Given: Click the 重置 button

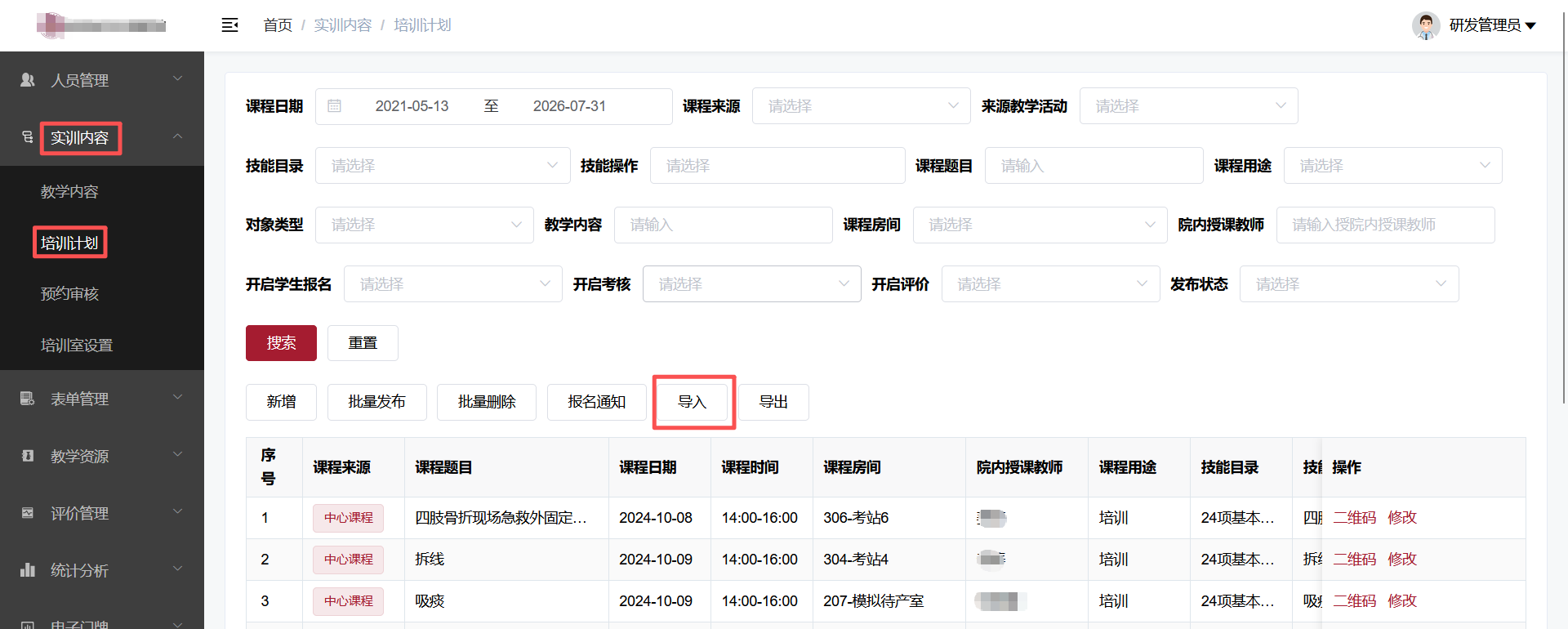Looking at the screenshot, I should pyautogui.click(x=363, y=343).
